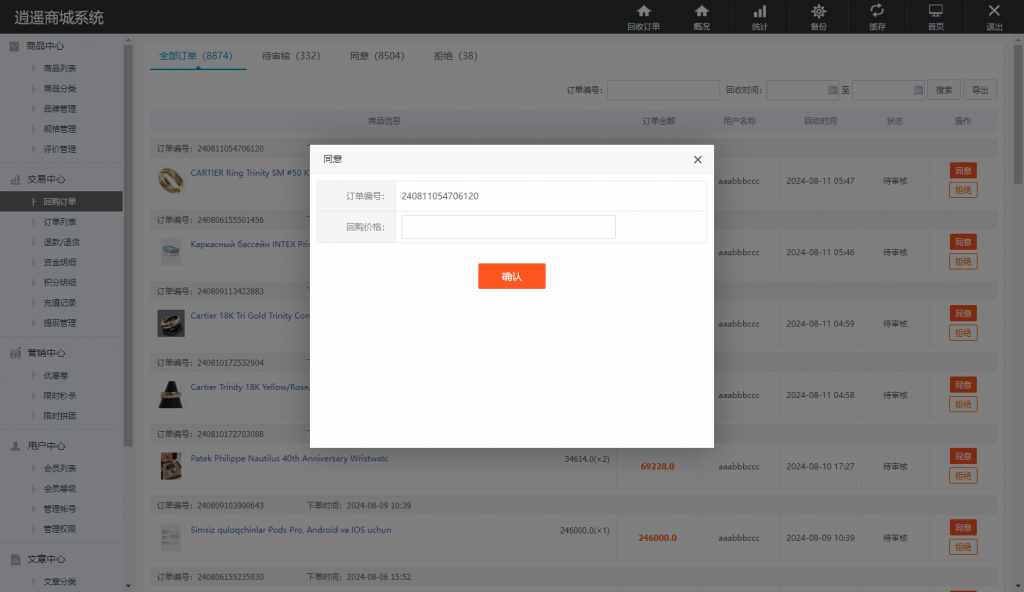Click sidebar scroll-down arrow
Image resolution: width=1024 pixels, height=592 pixels.
pos(128,585)
